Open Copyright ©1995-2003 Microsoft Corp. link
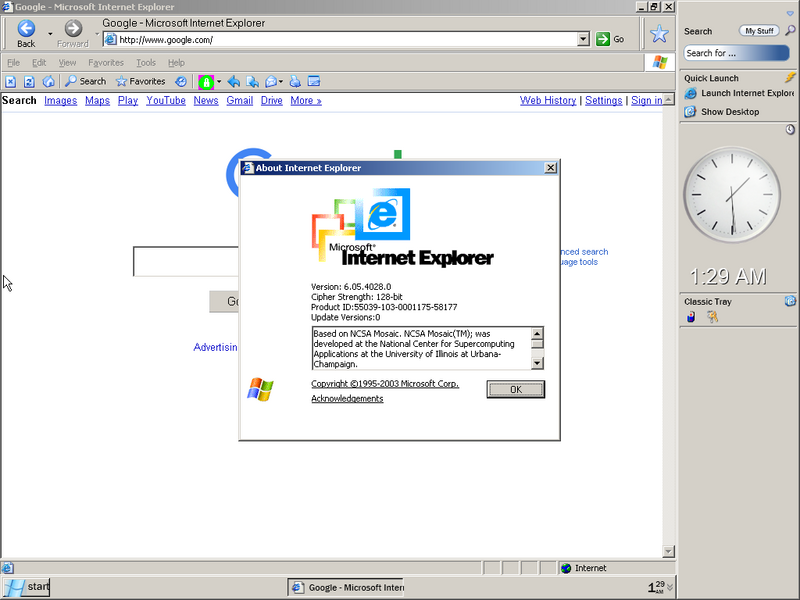Screen dimensions: 800x600 (x=385, y=384)
